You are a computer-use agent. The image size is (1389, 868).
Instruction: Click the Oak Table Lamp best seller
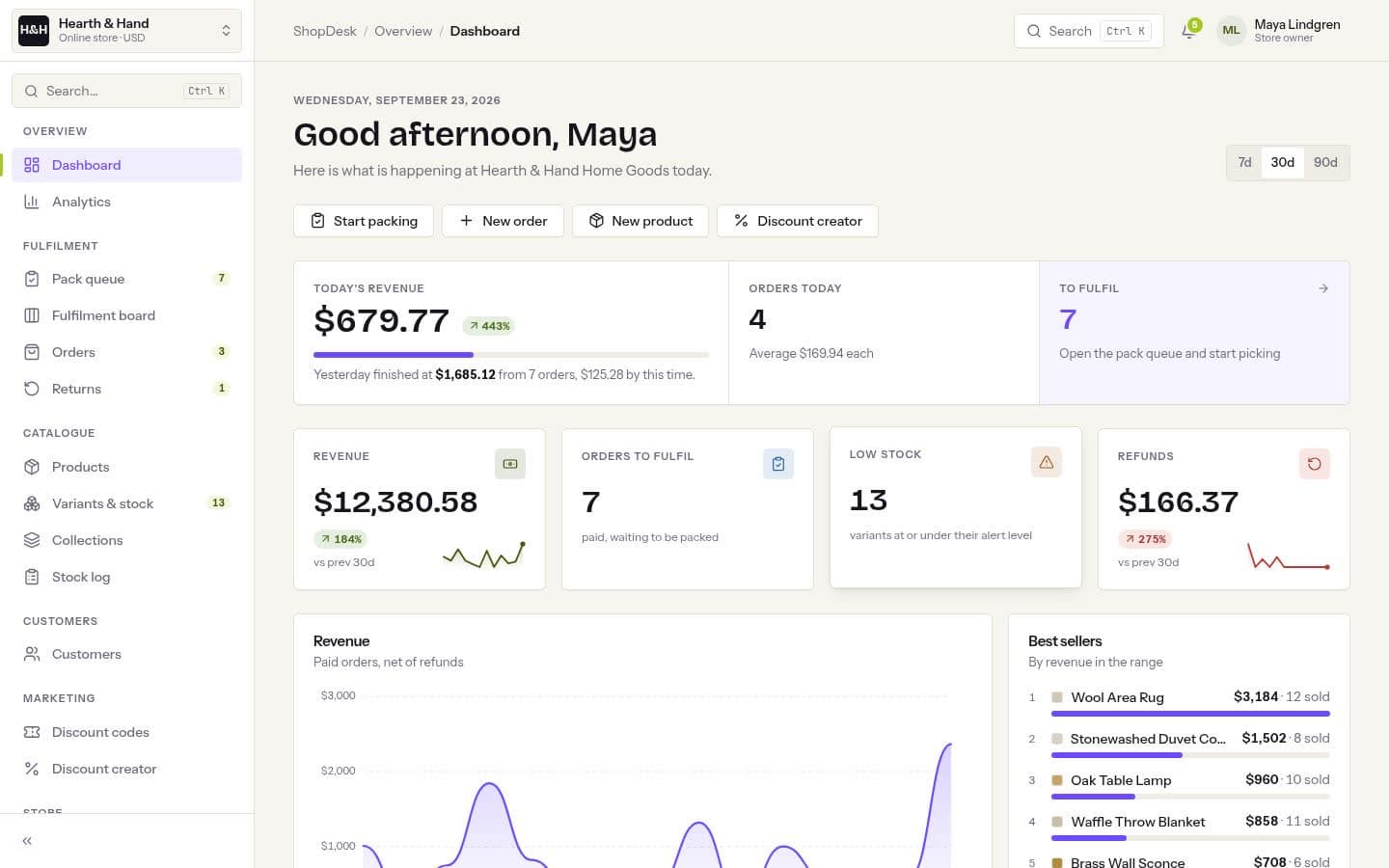(x=1121, y=780)
